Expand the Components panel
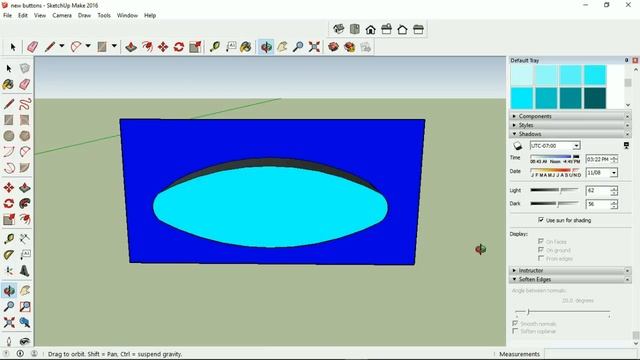The height and width of the screenshot is (360, 640). point(570,116)
